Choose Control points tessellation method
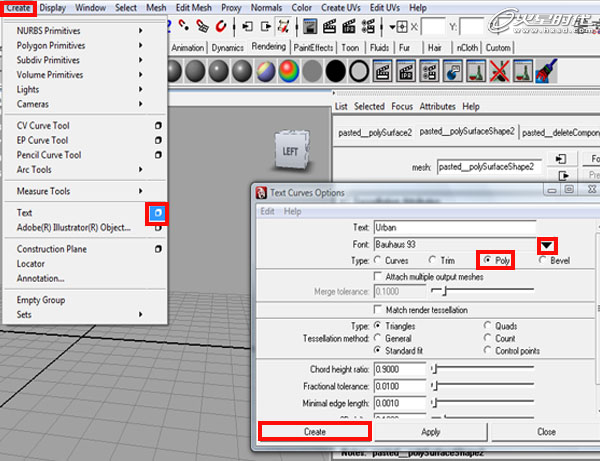 (x=488, y=350)
